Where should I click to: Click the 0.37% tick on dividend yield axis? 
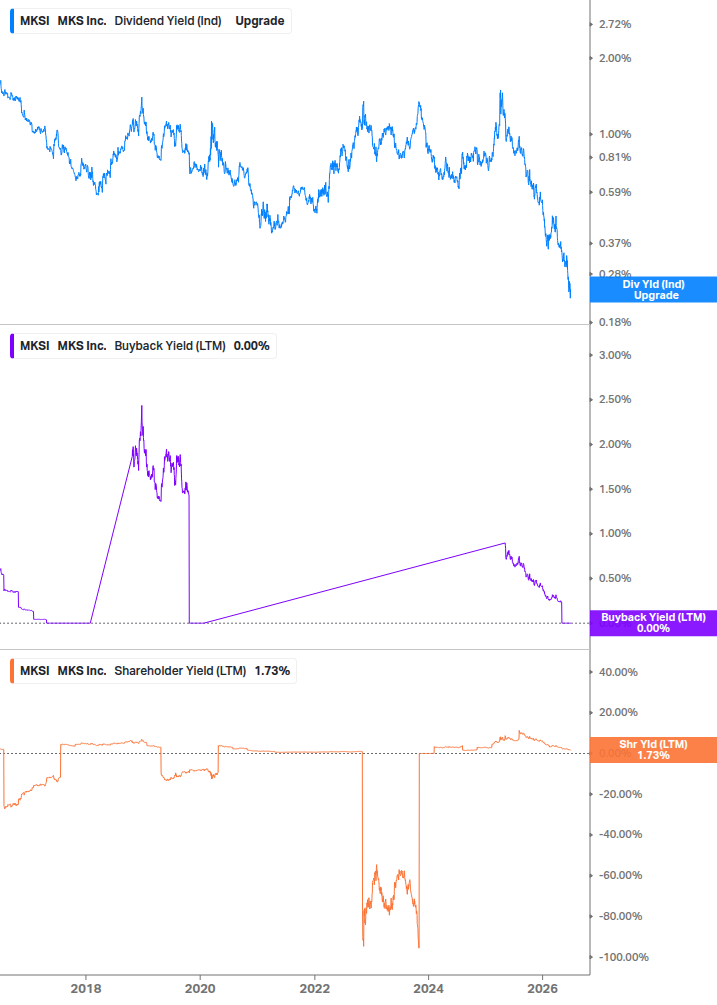[x=614, y=244]
